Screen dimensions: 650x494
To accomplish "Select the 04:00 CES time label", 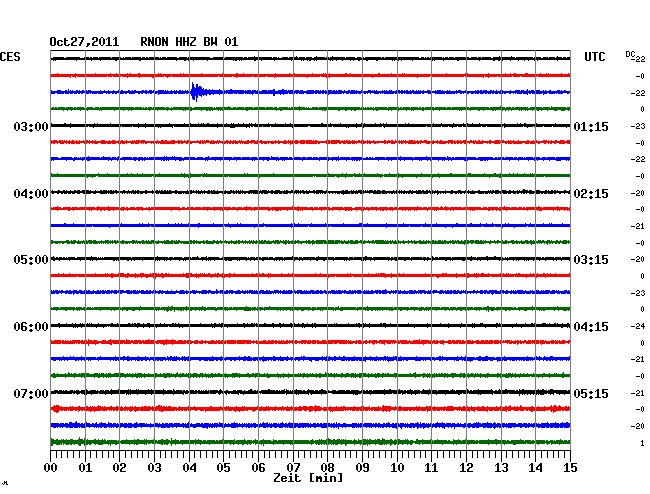I will pos(31,194).
